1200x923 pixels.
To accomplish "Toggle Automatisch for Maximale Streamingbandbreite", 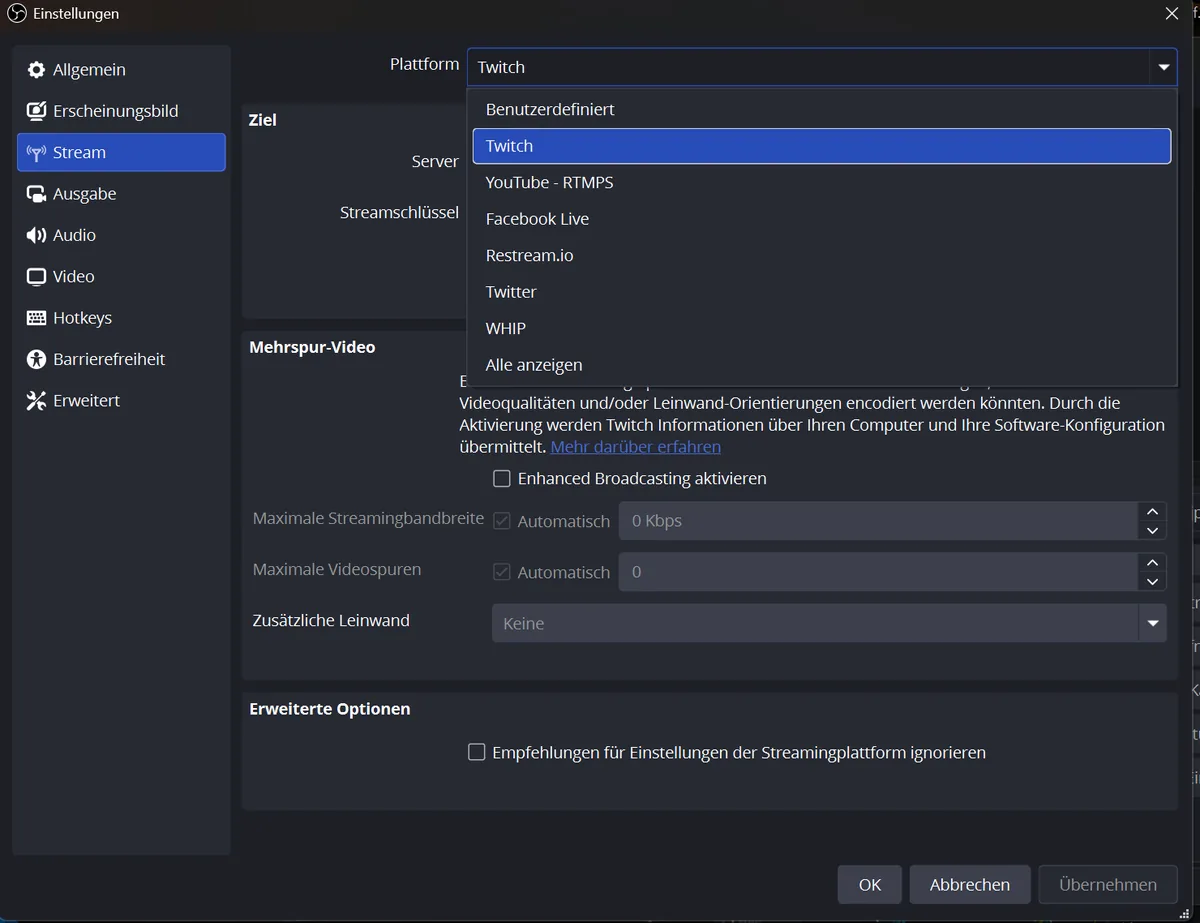I will 502,521.
